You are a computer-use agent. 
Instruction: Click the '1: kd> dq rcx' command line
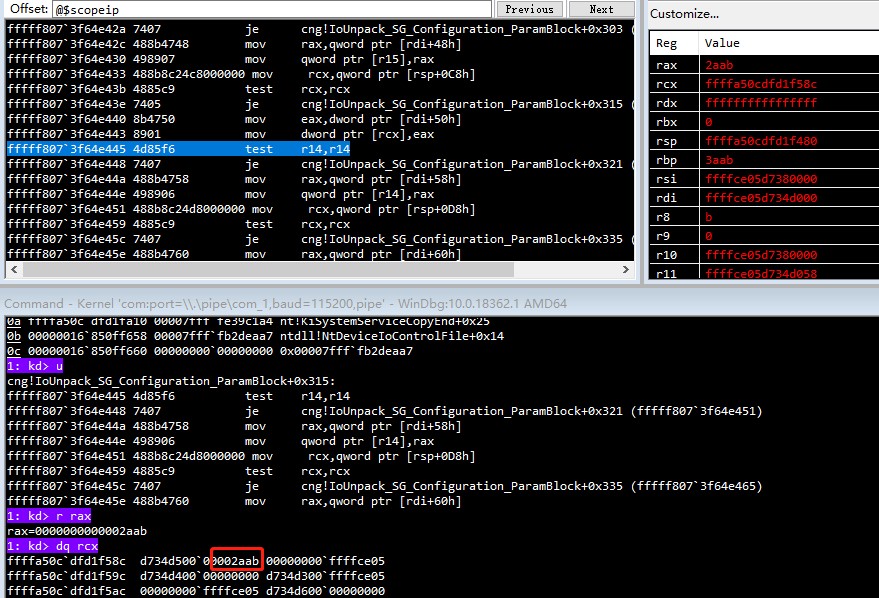[x=52, y=546]
